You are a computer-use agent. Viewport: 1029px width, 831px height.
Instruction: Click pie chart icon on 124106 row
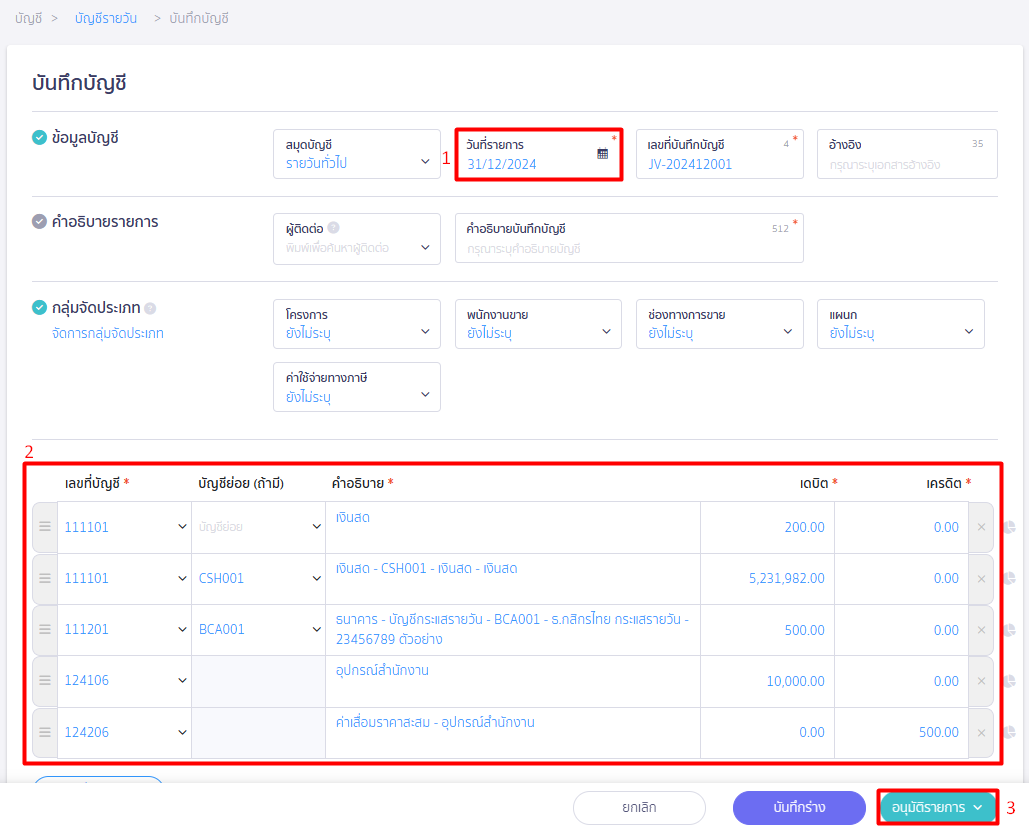1008,681
